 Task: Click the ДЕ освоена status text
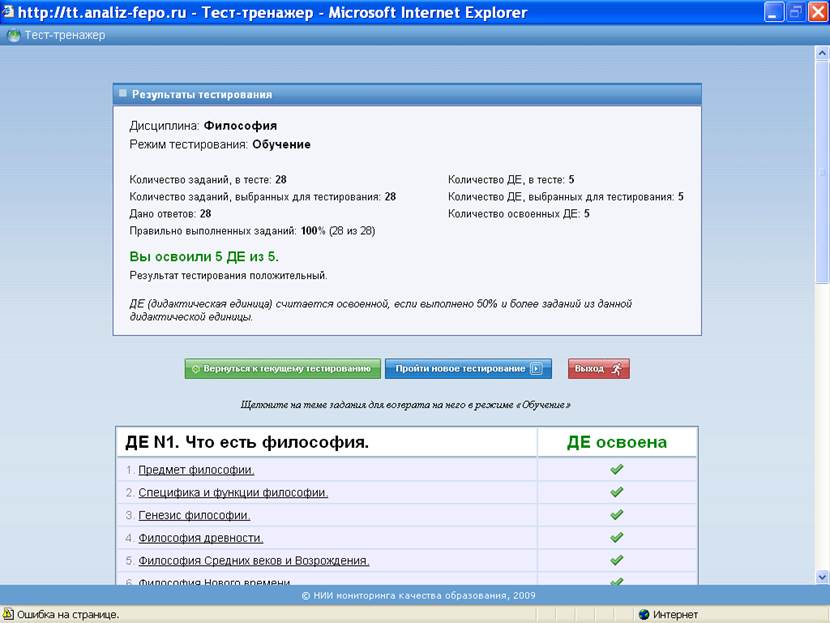[617, 442]
